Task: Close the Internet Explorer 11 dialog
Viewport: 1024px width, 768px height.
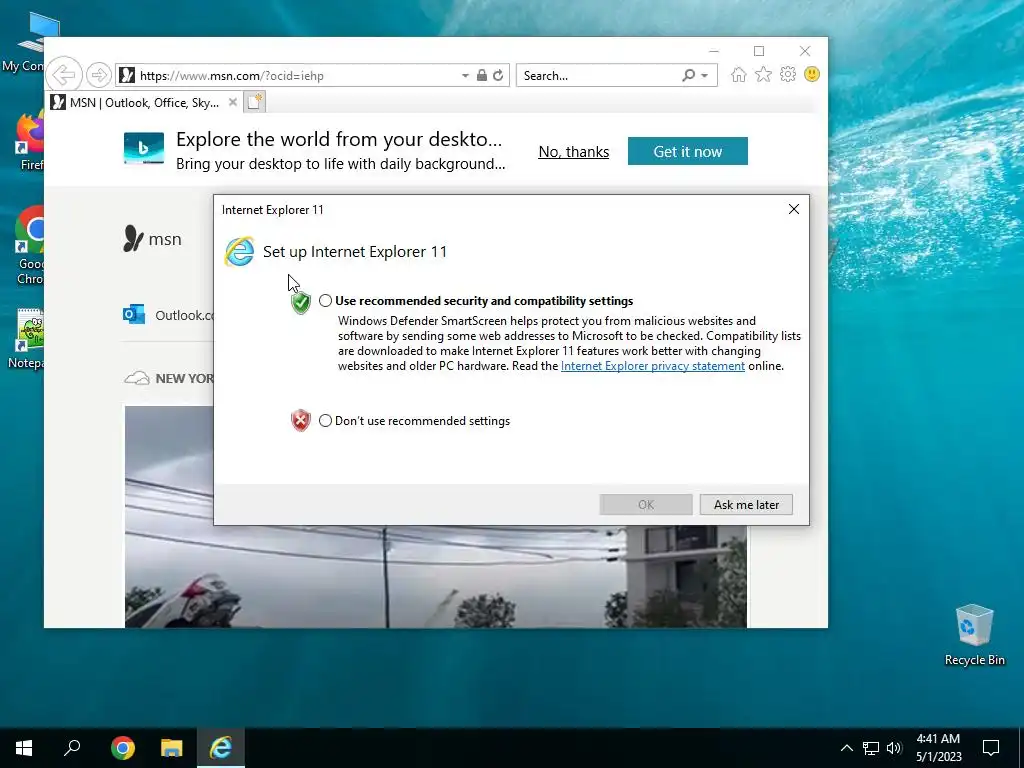Action: [x=793, y=209]
